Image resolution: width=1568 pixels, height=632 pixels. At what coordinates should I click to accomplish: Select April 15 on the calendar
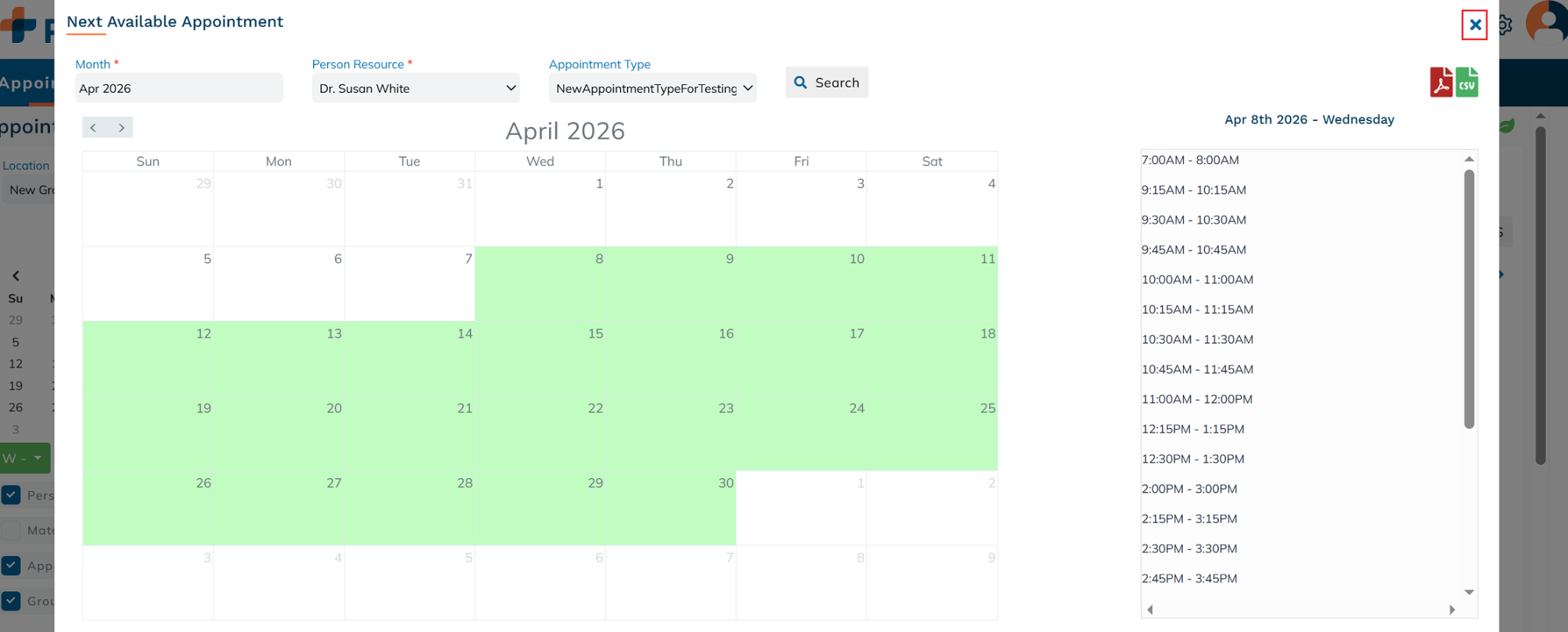540,357
